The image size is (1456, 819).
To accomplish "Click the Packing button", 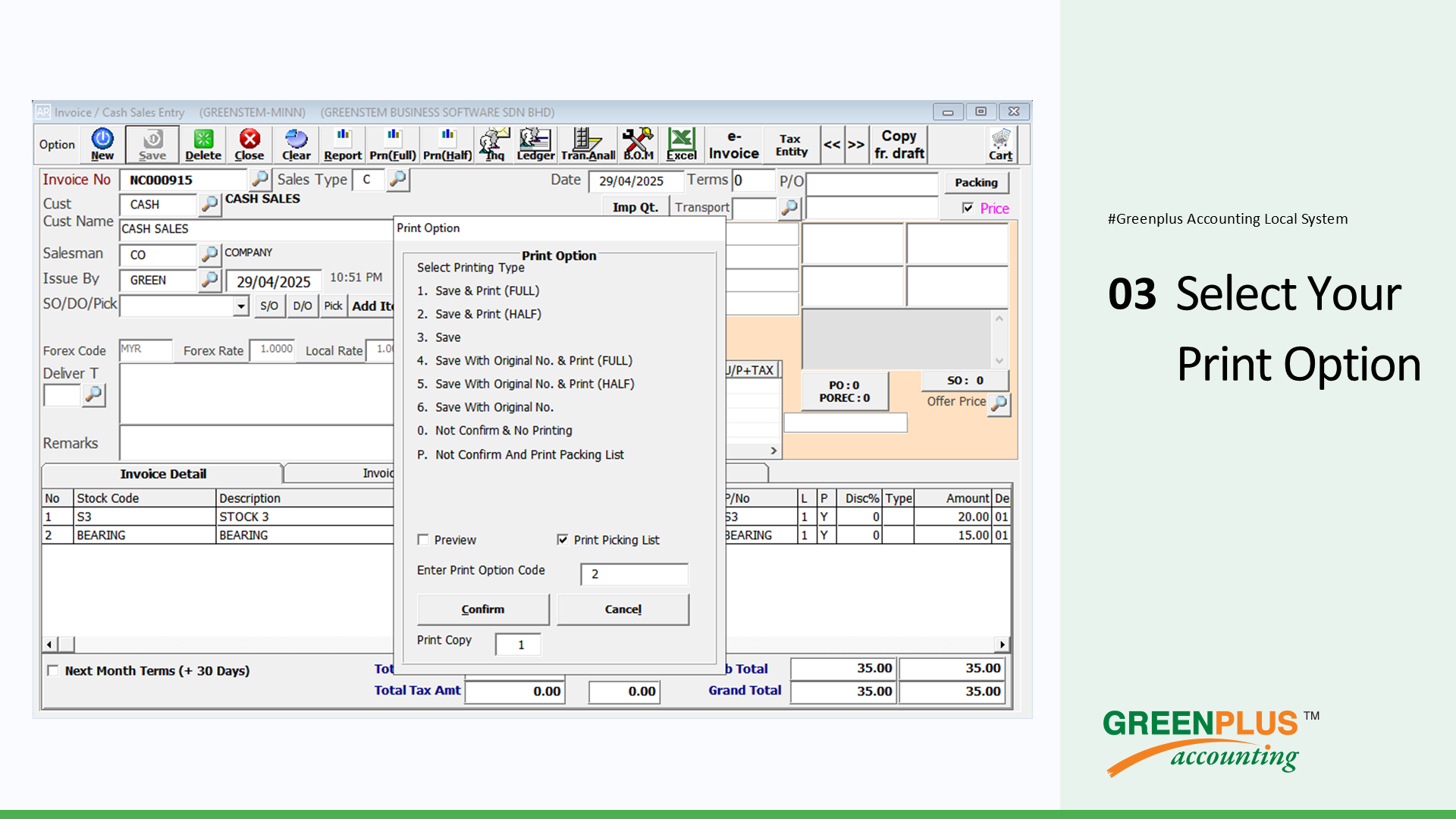I will click(x=976, y=182).
